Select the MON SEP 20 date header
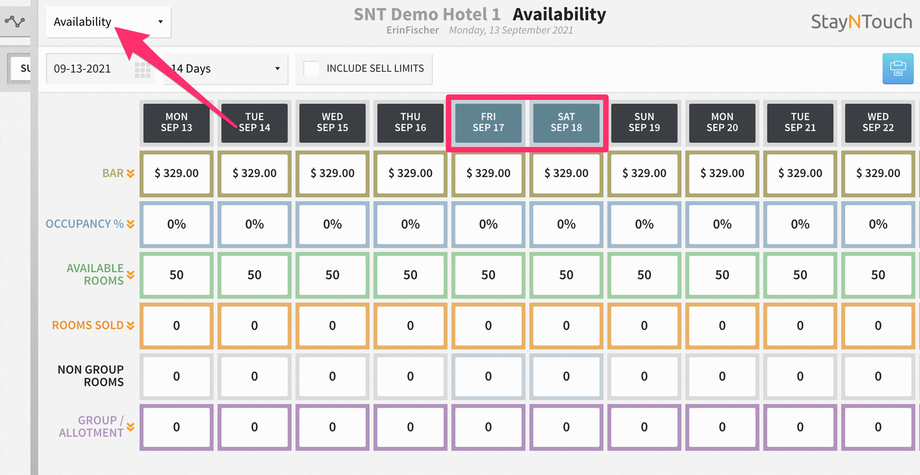 (x=722, y=123)
